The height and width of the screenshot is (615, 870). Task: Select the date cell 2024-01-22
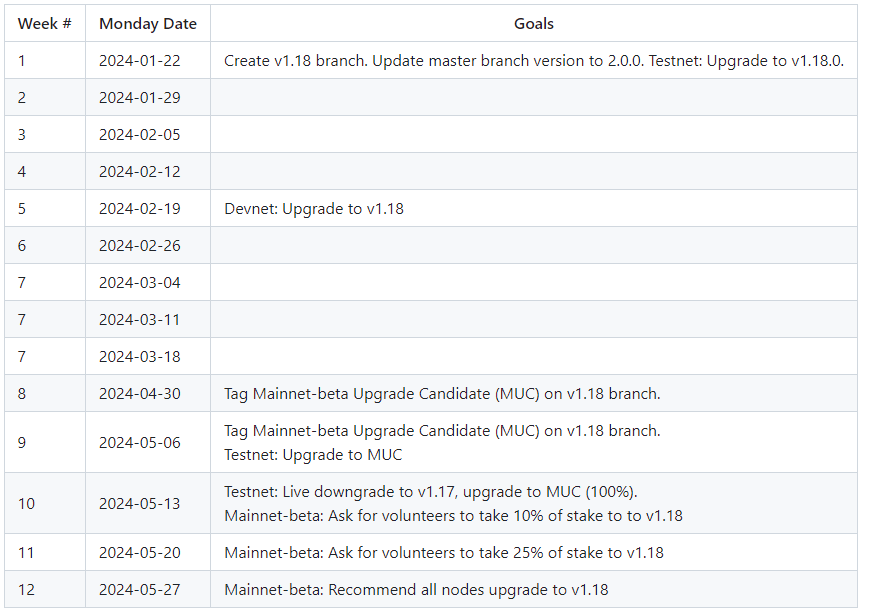(x=139, y=60)
